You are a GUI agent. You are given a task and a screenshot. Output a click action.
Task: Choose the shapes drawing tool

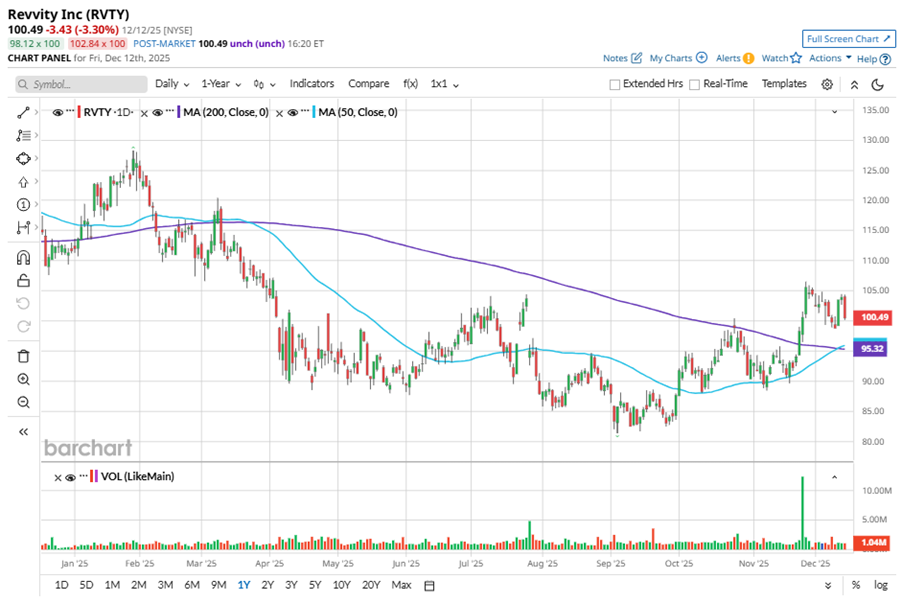tap(23, 158)
